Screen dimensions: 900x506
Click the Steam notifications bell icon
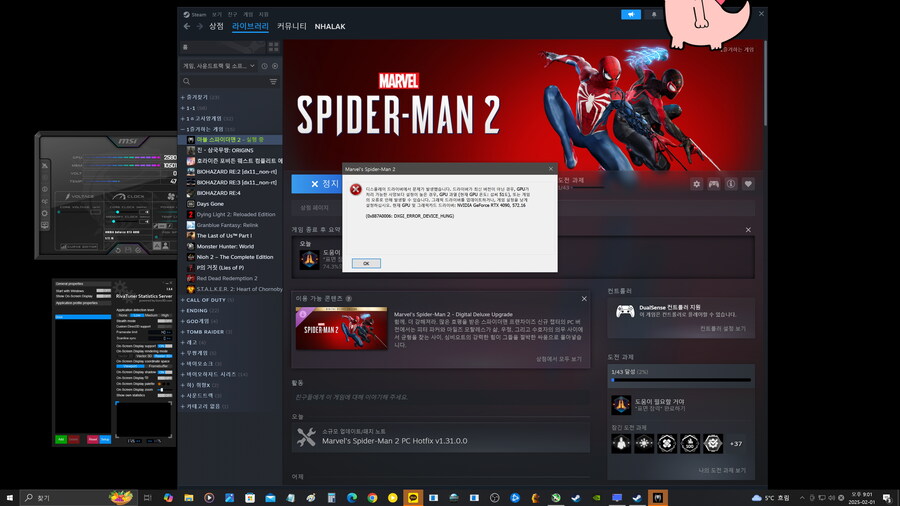pos(655,14)
